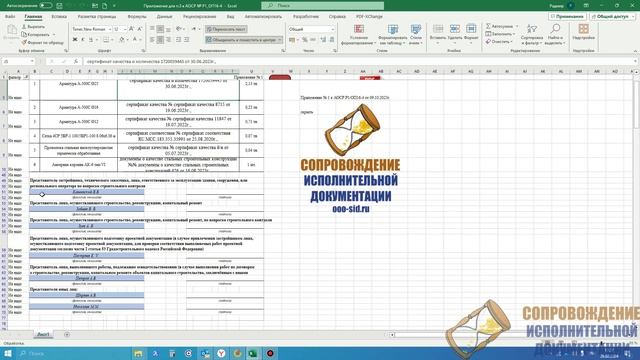
Task: Click the Excel taskbar icon
Action: point(253,353)
